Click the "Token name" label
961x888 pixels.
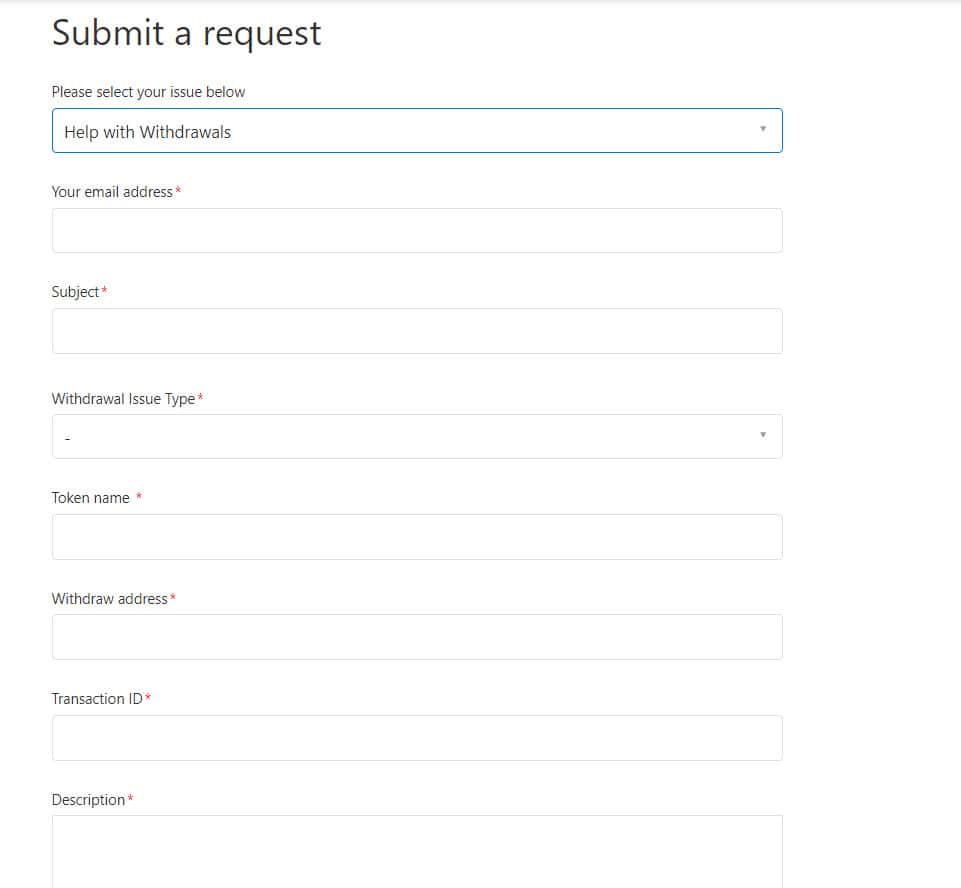[91, 498]
